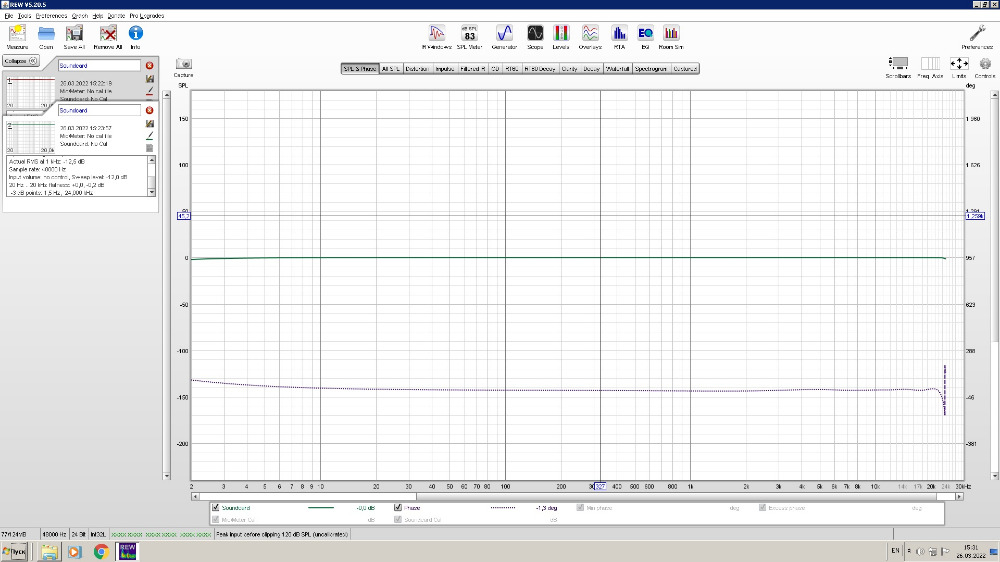Open the Info window

pyautogui.click(x=135, y=37)
